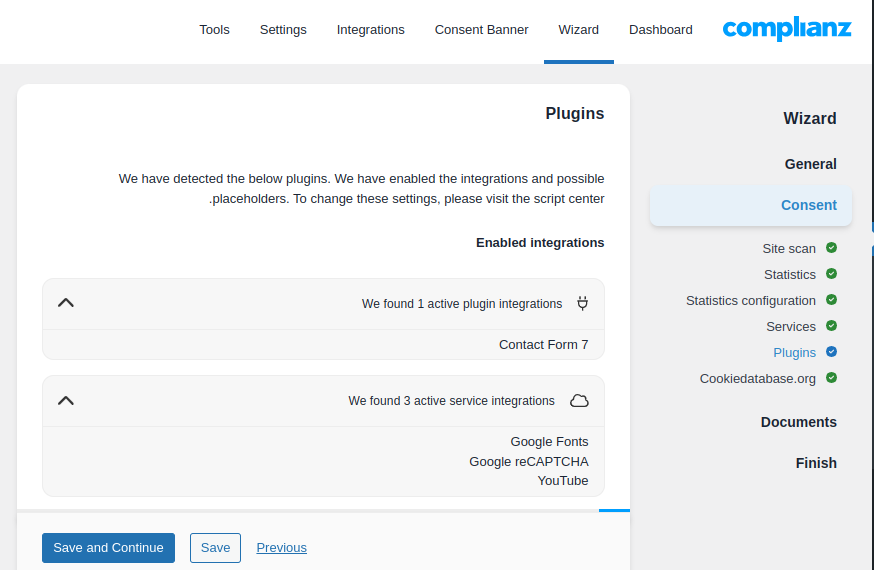Click the Complianz logo
Screen dimensions: 874x570
point(787,29)
